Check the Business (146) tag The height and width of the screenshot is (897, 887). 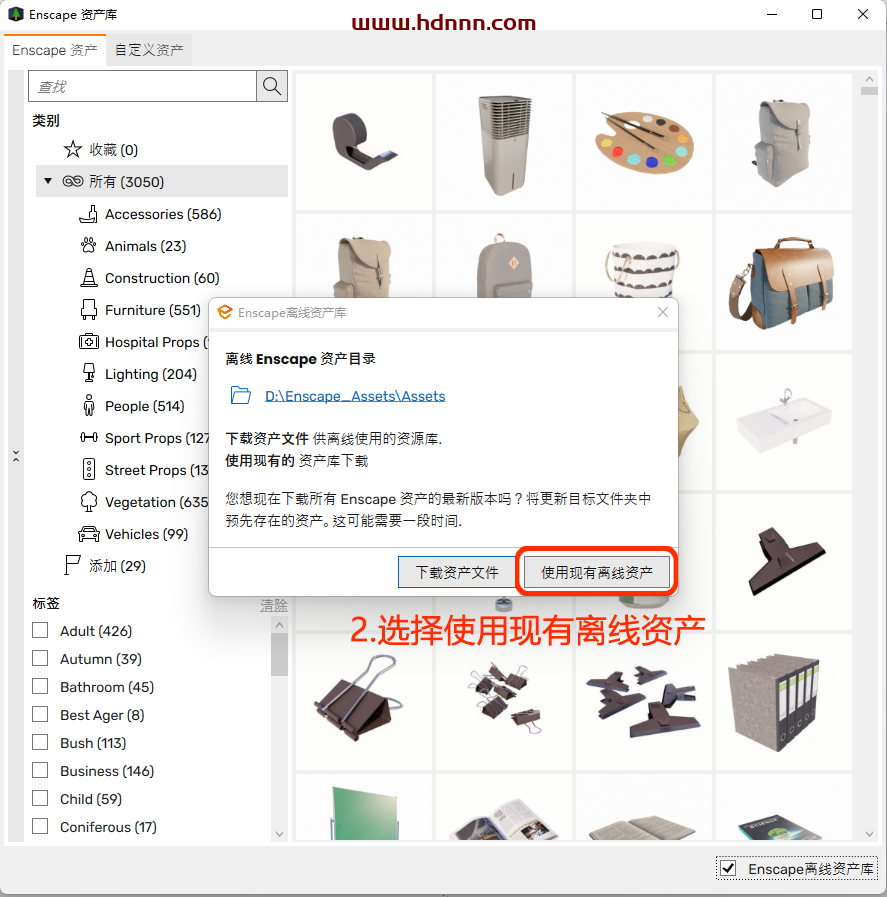(40, 771)
